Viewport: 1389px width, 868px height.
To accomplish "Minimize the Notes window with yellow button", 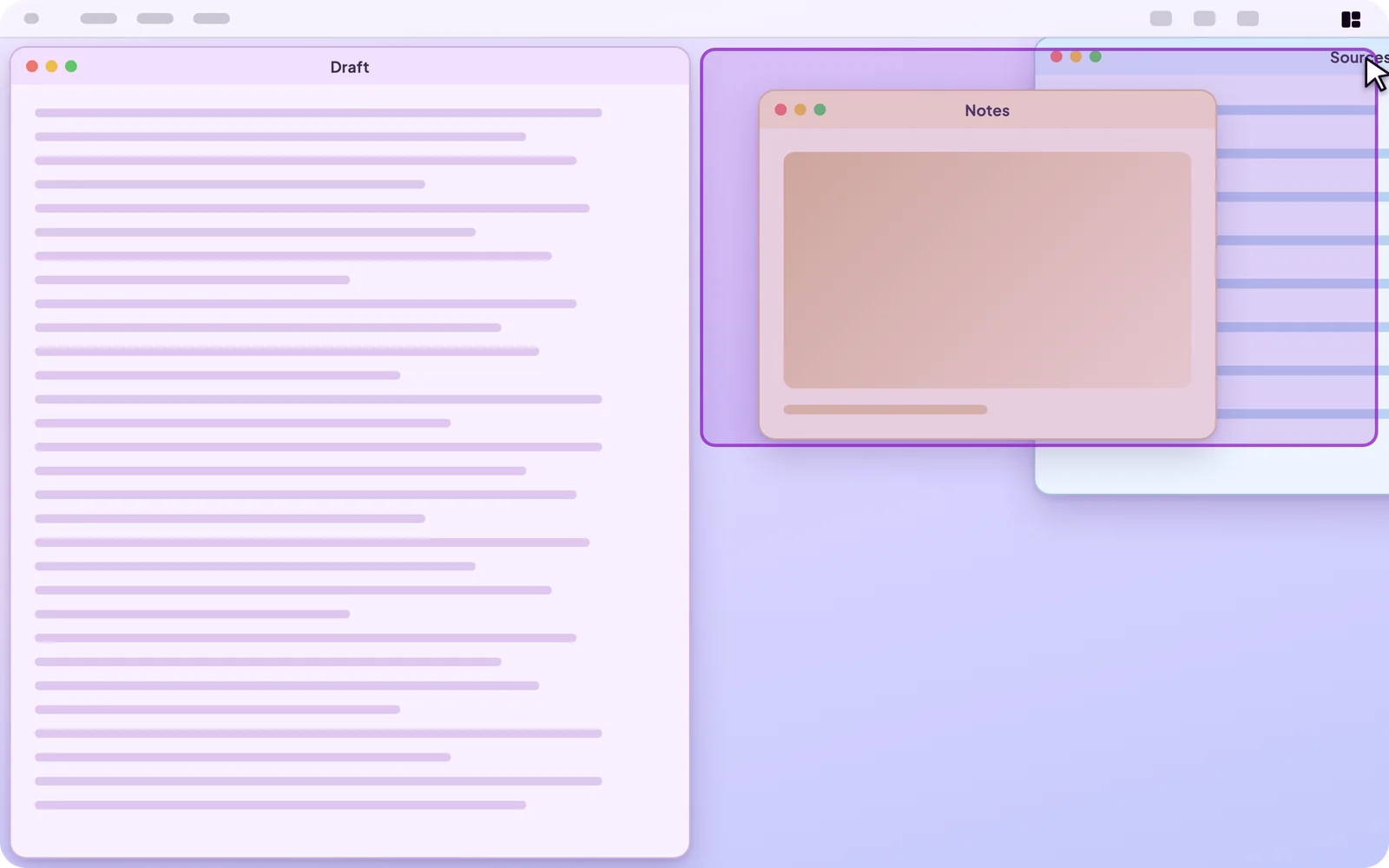I will click(x=800, y=109).
